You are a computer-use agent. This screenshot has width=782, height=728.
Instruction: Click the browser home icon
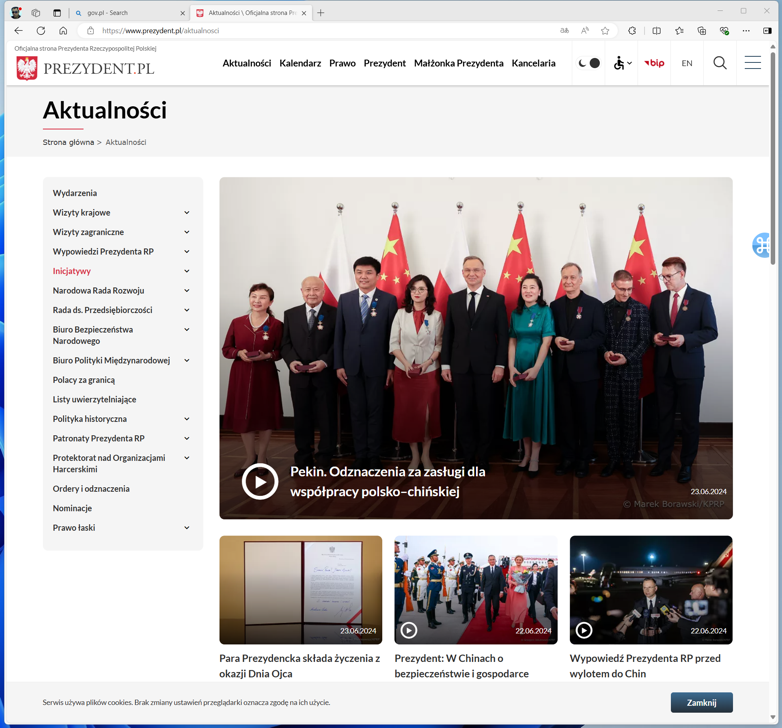(63, 31)
